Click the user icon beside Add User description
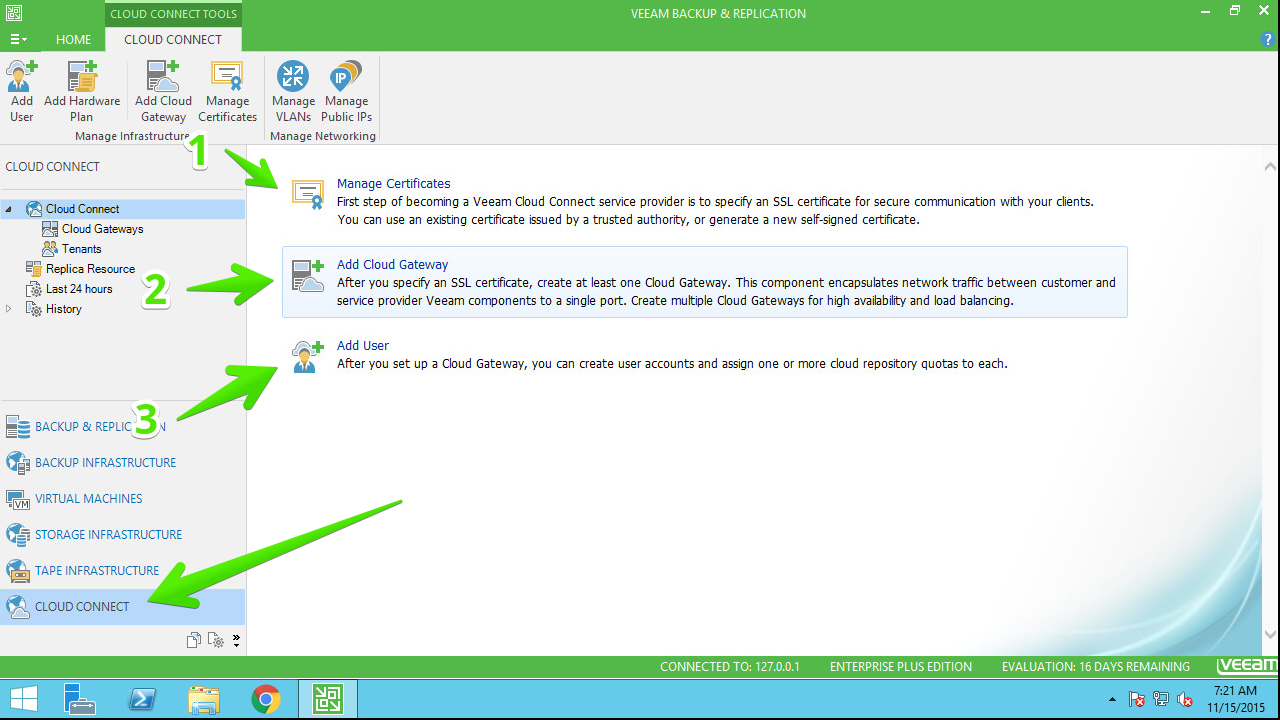This screenshot has height=720, width=1280. click(x=307, y=356)
